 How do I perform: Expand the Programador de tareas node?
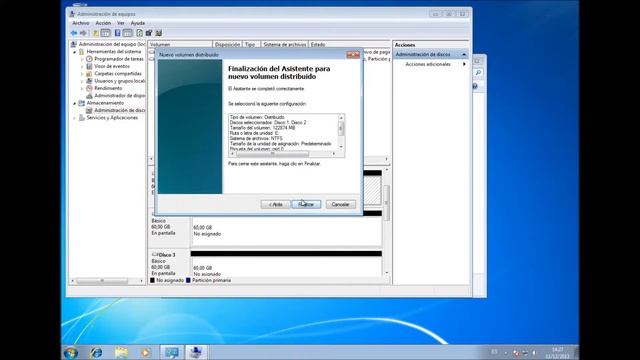[x=82, y=60]
